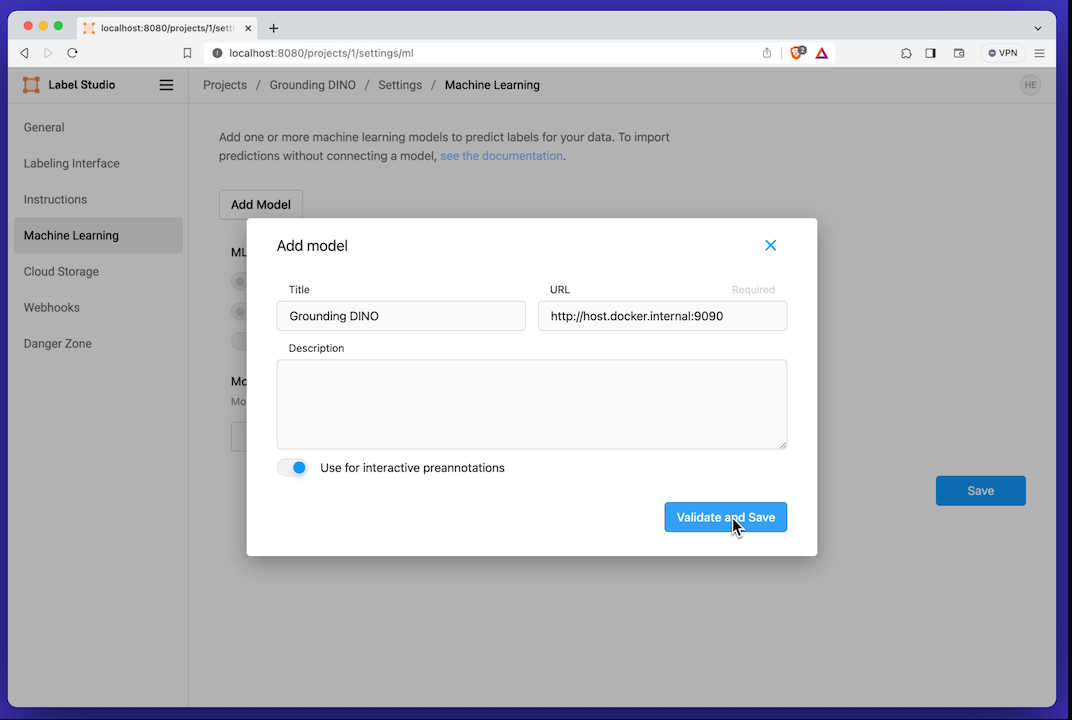Open Labeling Interface settings section
This screenshot has height=720, width=1072.
(98, 163)
